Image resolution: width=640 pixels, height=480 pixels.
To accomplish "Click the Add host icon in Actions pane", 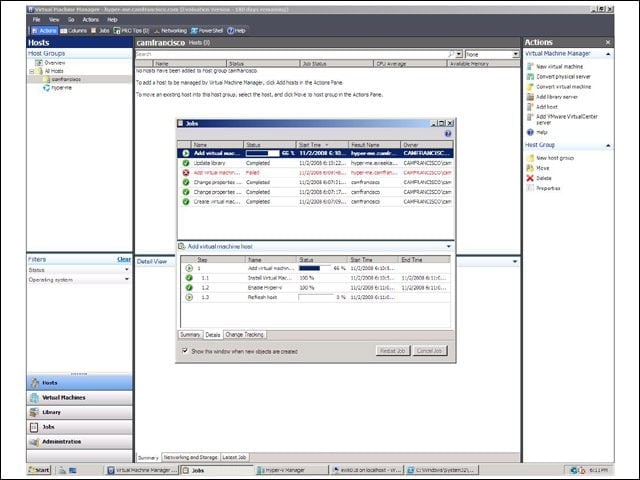I will pos(530,107).
